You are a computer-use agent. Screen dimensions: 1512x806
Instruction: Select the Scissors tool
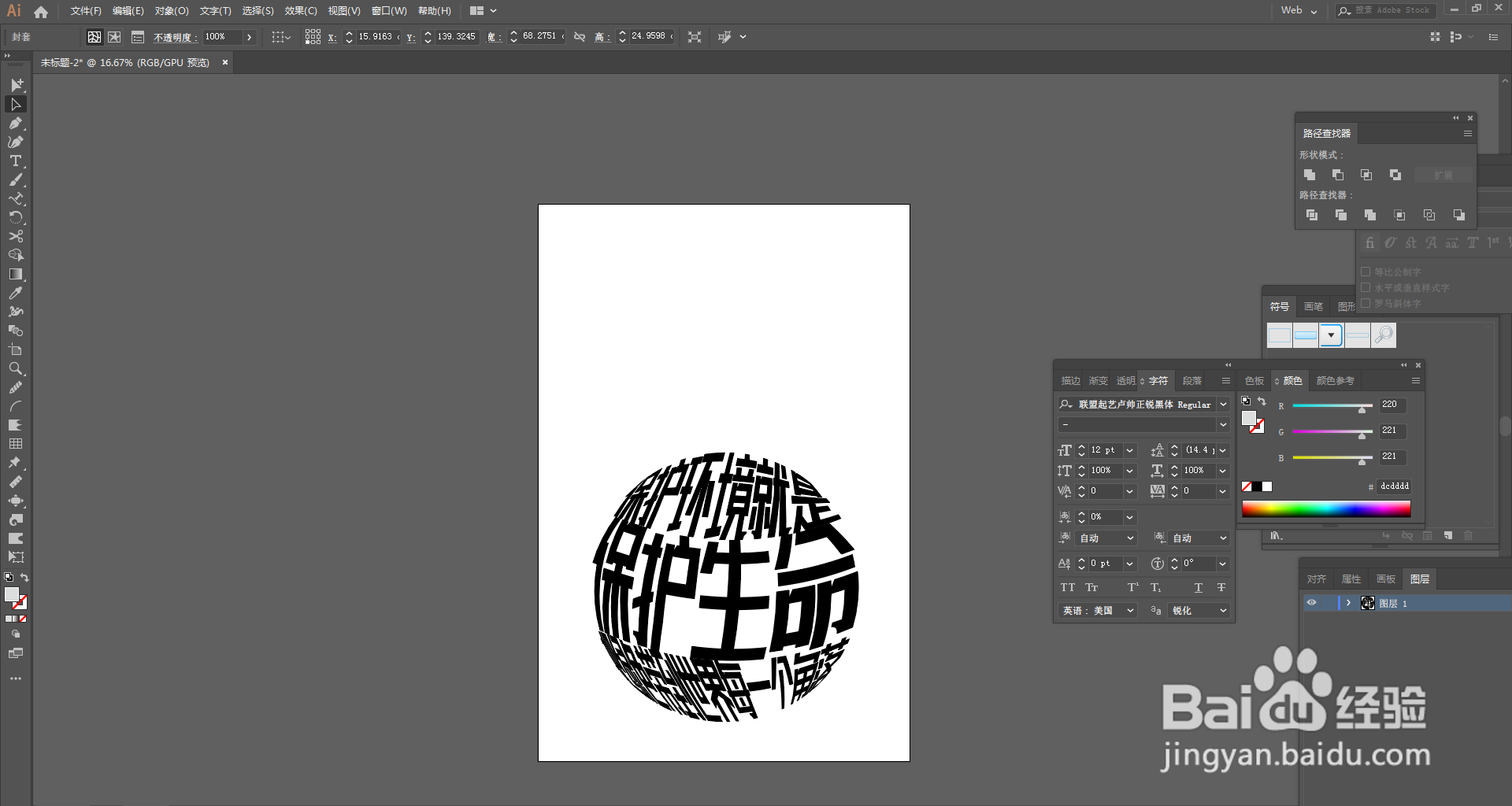tap(16, 236)
